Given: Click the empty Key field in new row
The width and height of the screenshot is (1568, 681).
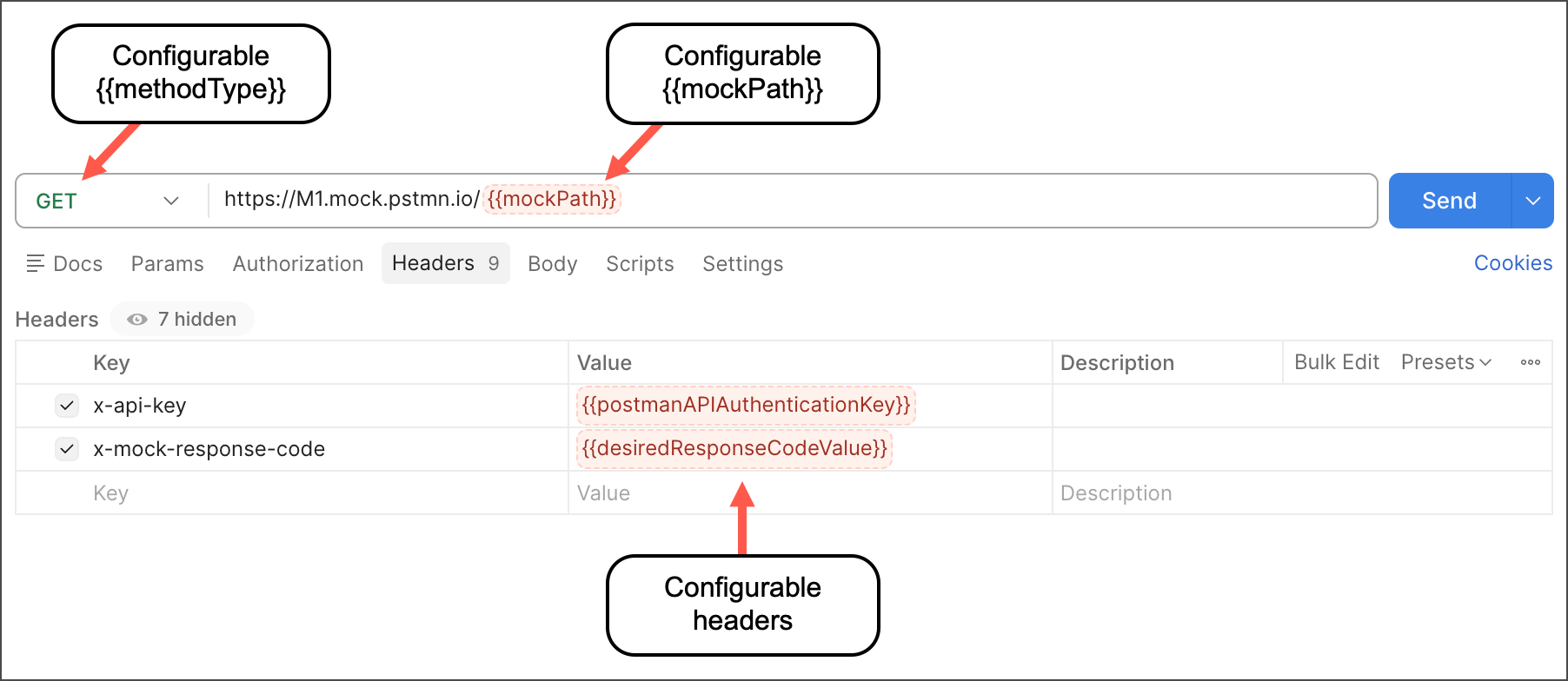Looking at the screenshot, I should [287, 493].
